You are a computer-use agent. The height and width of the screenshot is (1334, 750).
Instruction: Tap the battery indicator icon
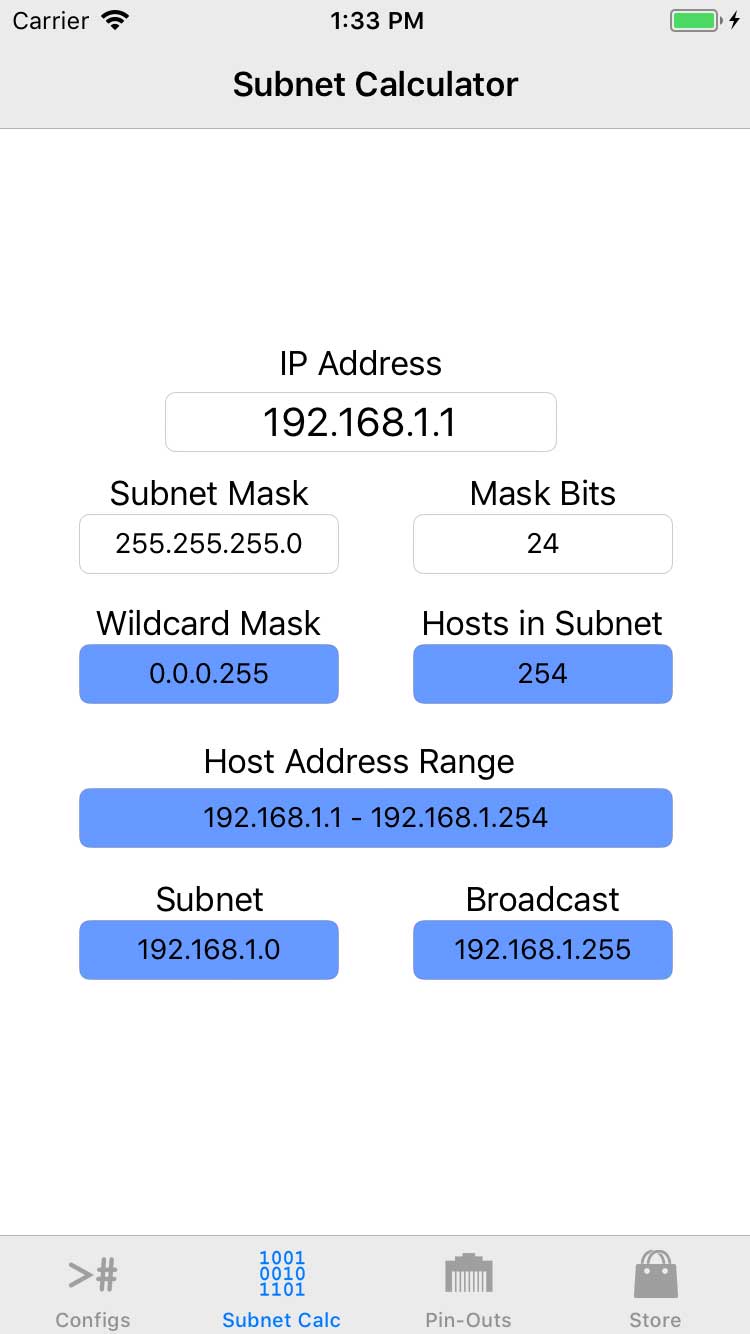[x=695, y=20]
